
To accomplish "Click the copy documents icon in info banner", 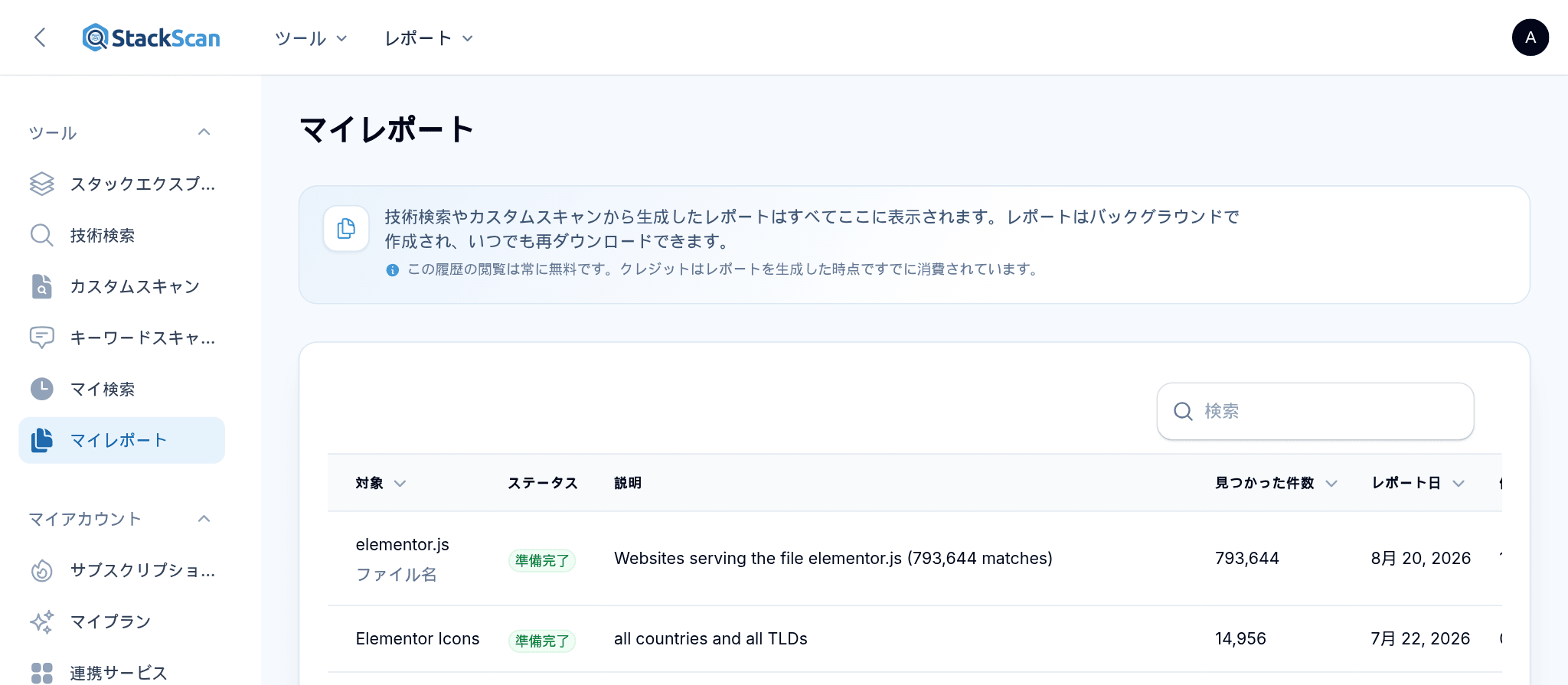I will pos(346,228).
